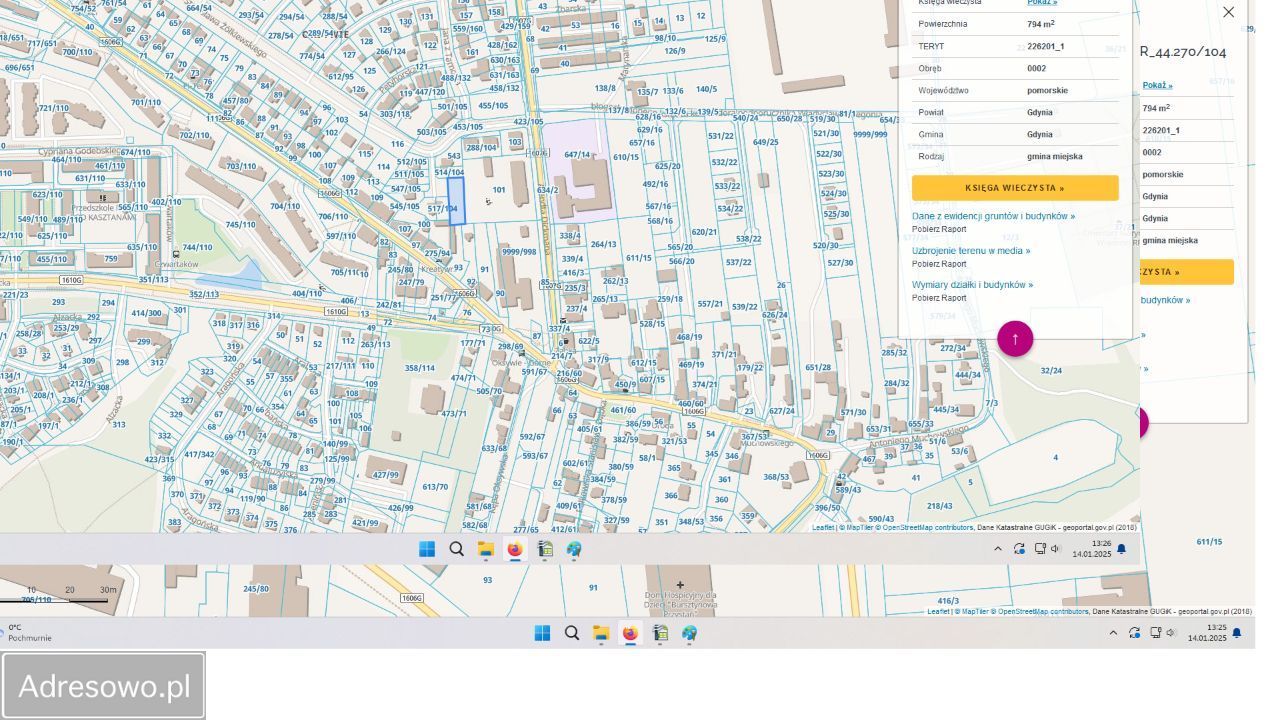Click parcel 613/70 on the map
Image resolution: width=1280 pixels, height=720 pixels.
pyautogui.click(x=435, y=487)
